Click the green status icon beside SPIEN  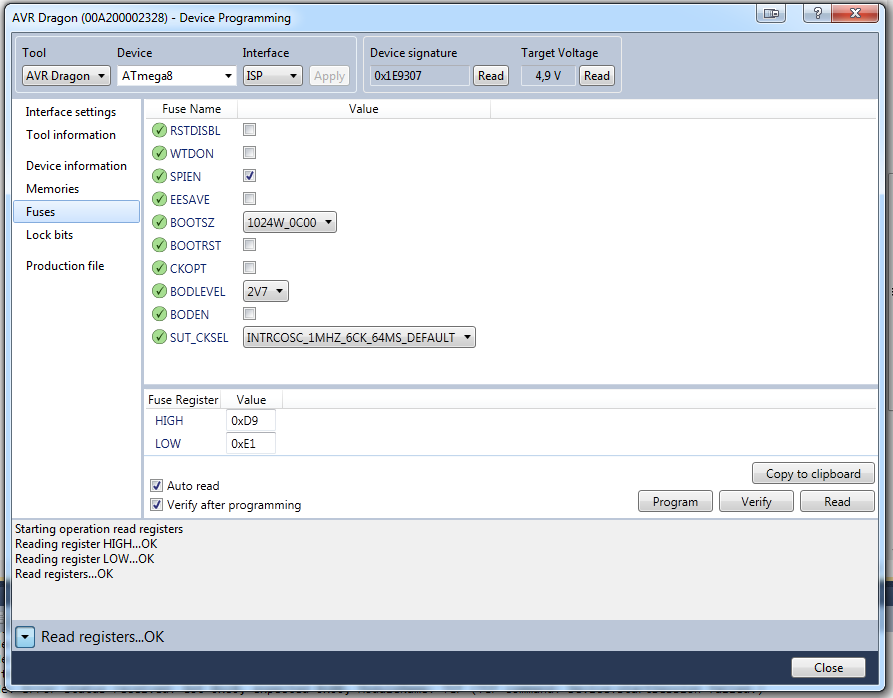coord(159,176)
